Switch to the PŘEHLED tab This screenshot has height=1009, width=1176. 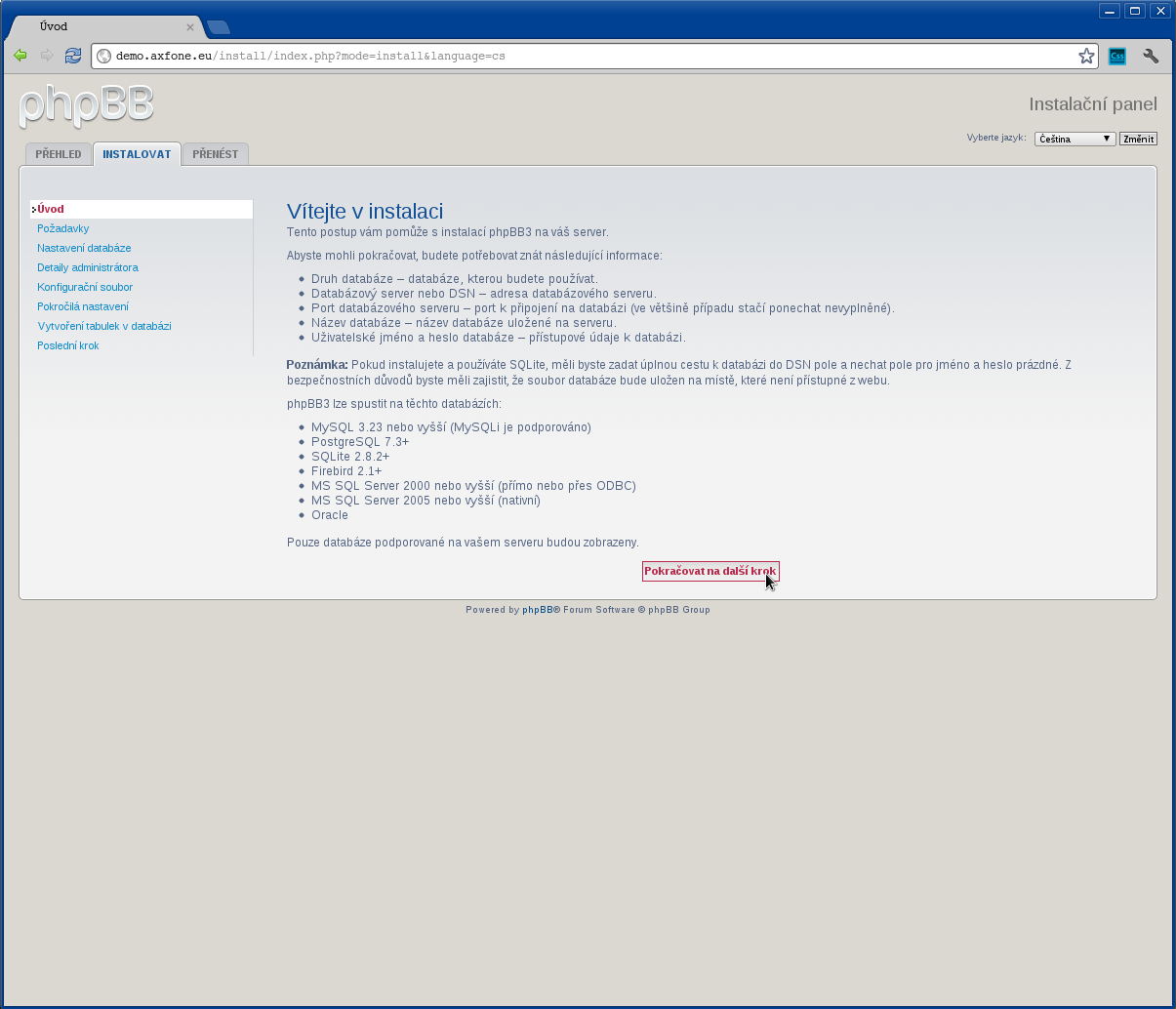(58, 153)
